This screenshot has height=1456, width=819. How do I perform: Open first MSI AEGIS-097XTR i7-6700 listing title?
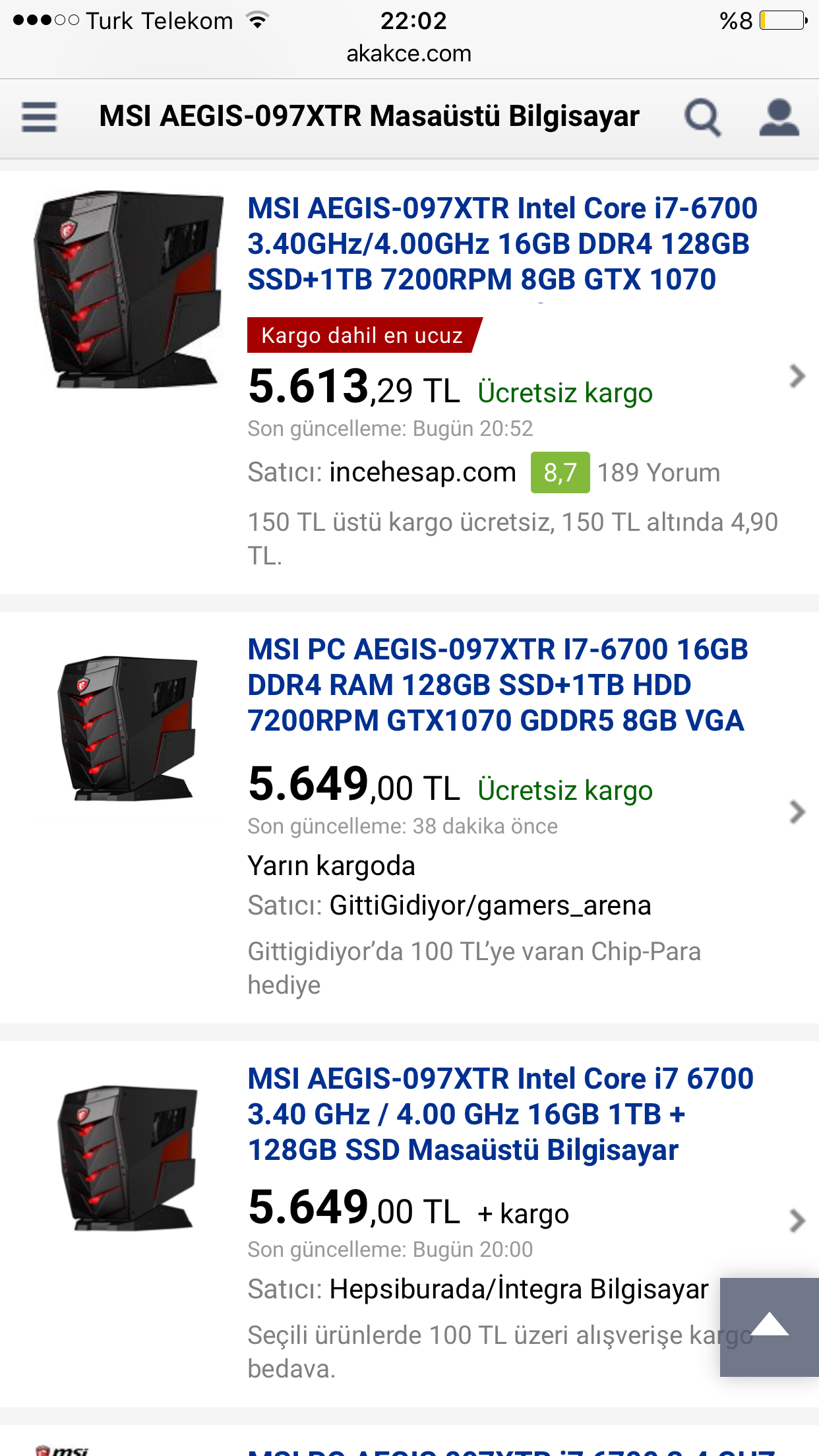[502, 244]
